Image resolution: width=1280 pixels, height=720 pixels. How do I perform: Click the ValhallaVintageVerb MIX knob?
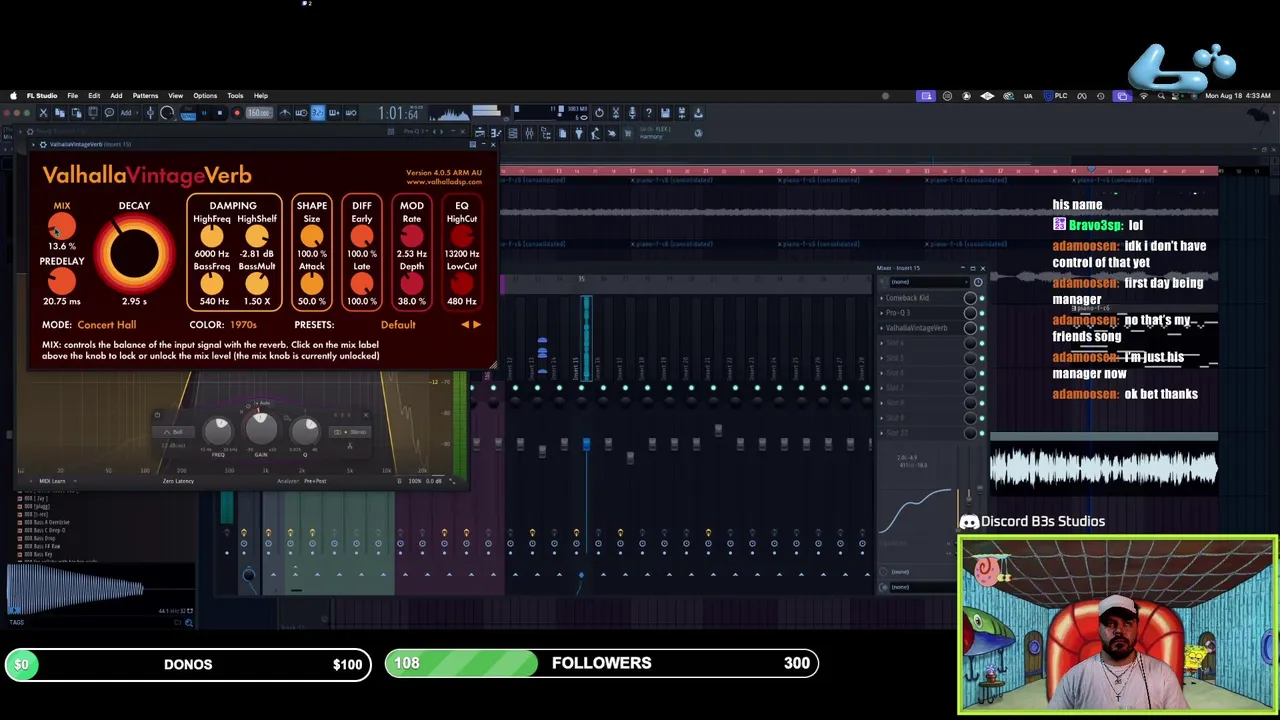62,226
